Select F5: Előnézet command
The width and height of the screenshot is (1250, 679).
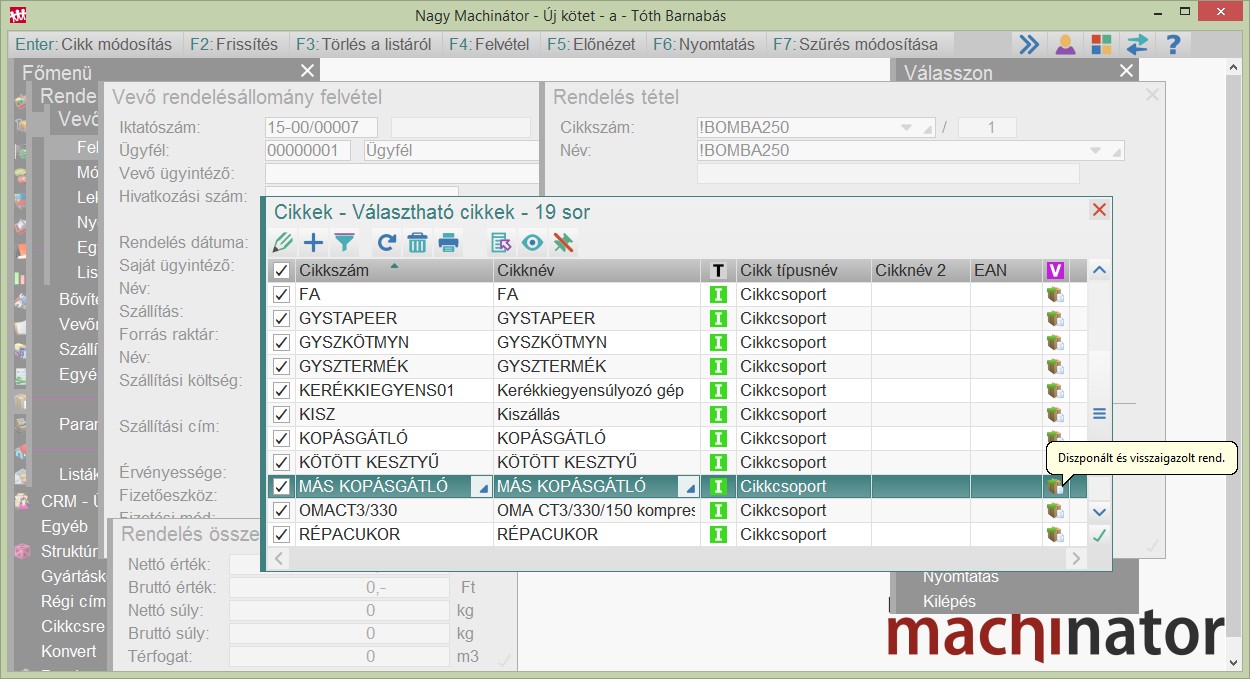pyautogui.click(x=592, y=44)
